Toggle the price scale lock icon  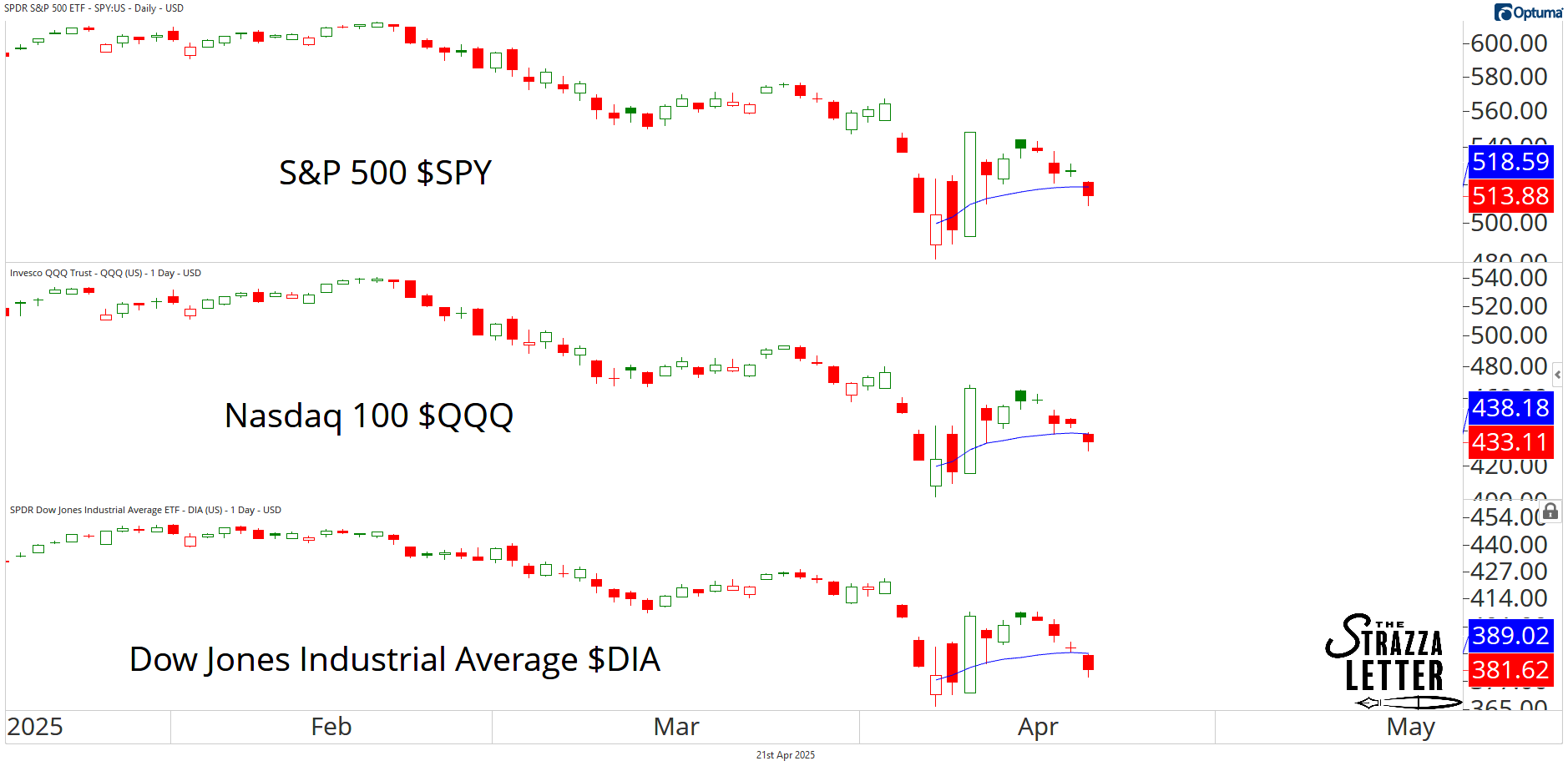coord(1550,511)
